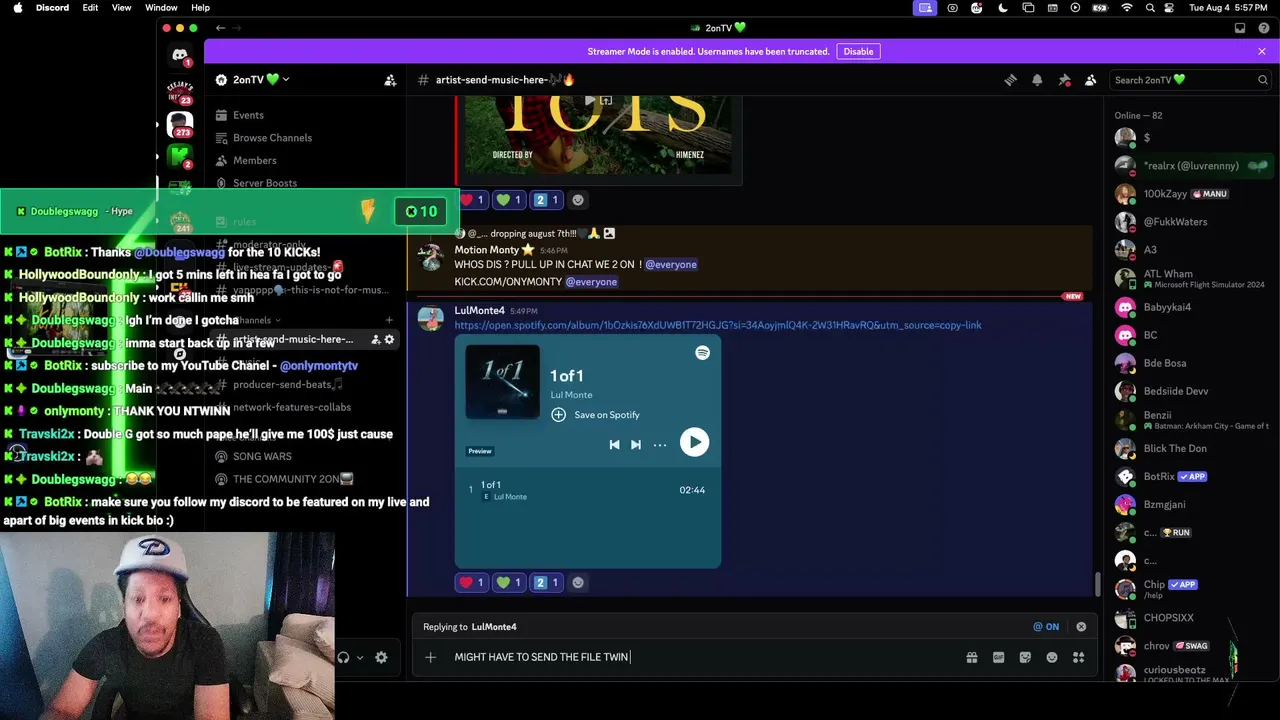Click the Spotify logo on the embed
The height and width of the screenshot is (720, 1280).
coord(703,353)
